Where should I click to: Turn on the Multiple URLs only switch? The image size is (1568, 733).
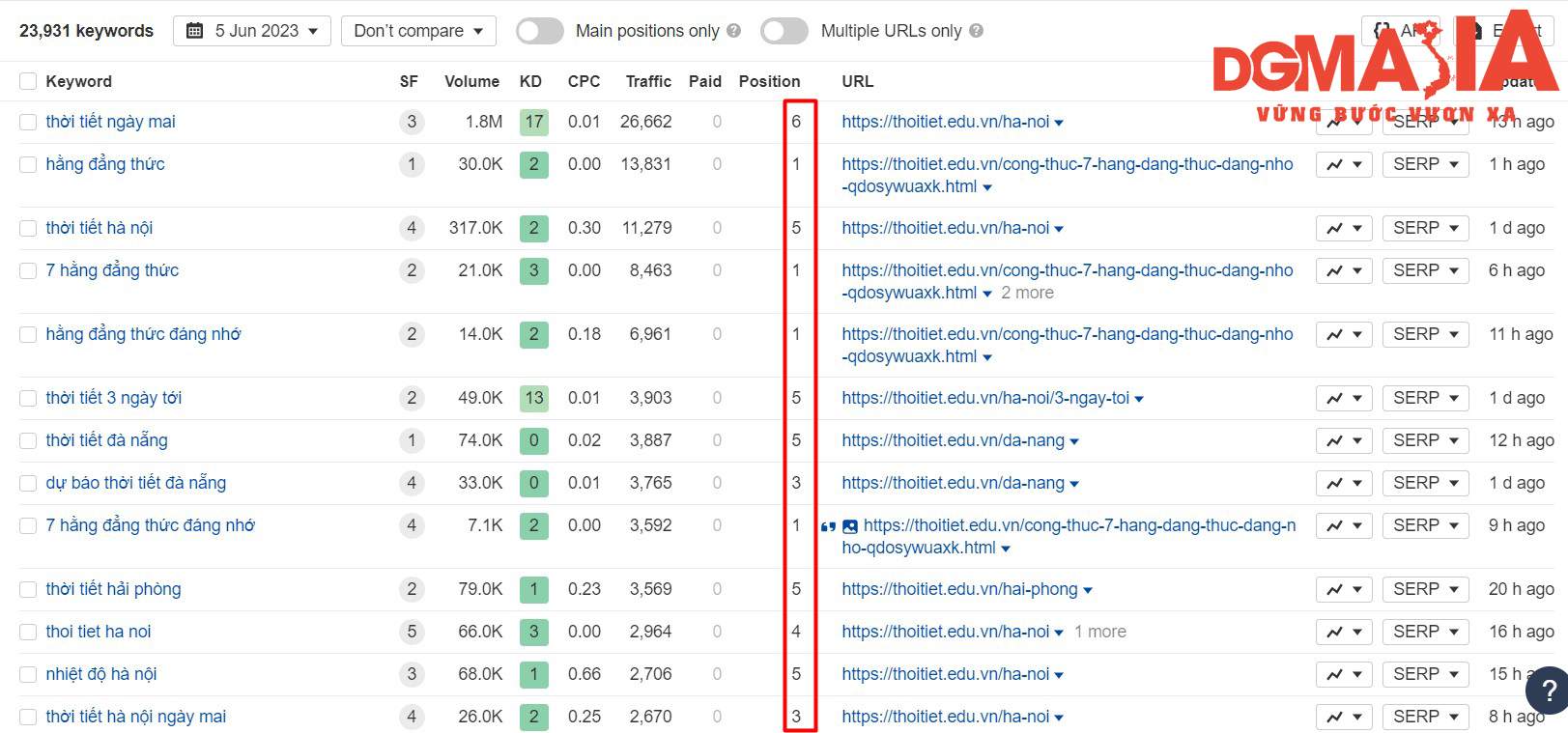[x=784, y=31]
